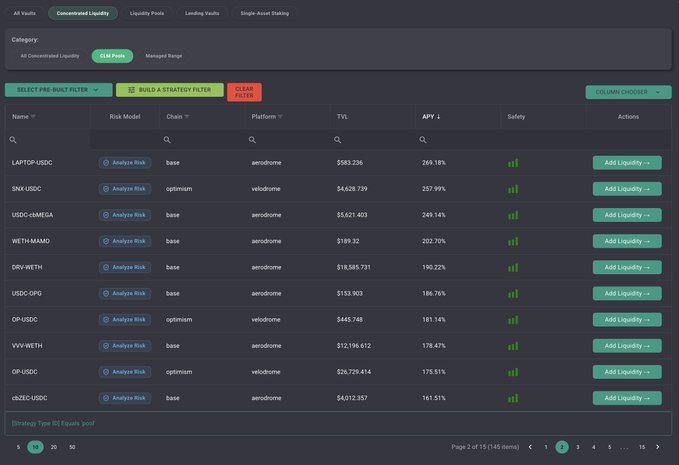The height and width of the screenshot is (465, 679).
Task: Select the Managed Range category
Action: click(x=164, y=56)
